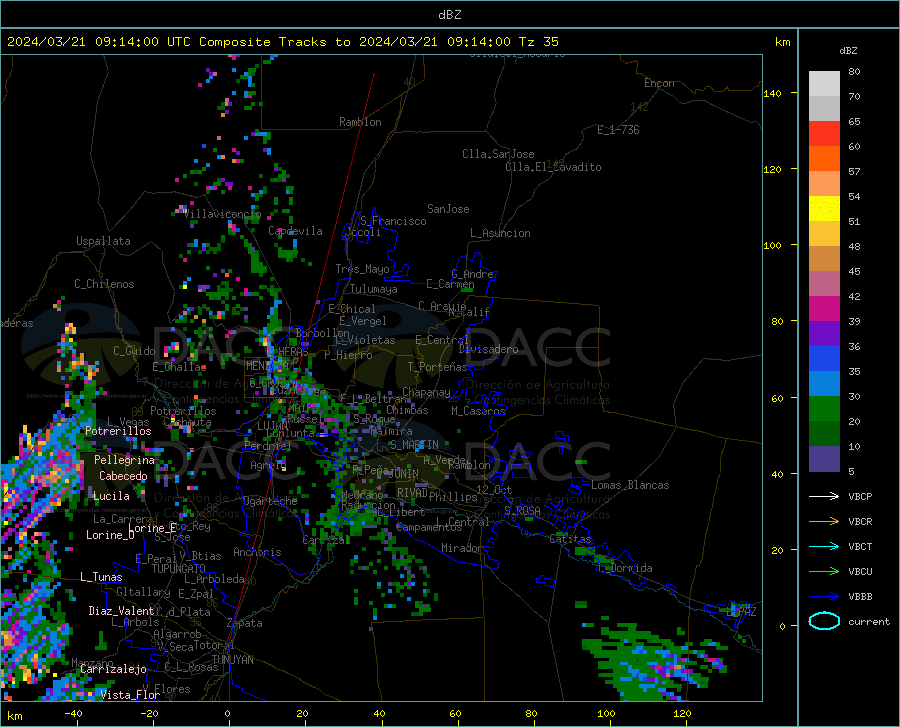Viewport: 900px width, 727px height.
Task: Click the Uspallata map label
Action: click(x=103, y=241)
